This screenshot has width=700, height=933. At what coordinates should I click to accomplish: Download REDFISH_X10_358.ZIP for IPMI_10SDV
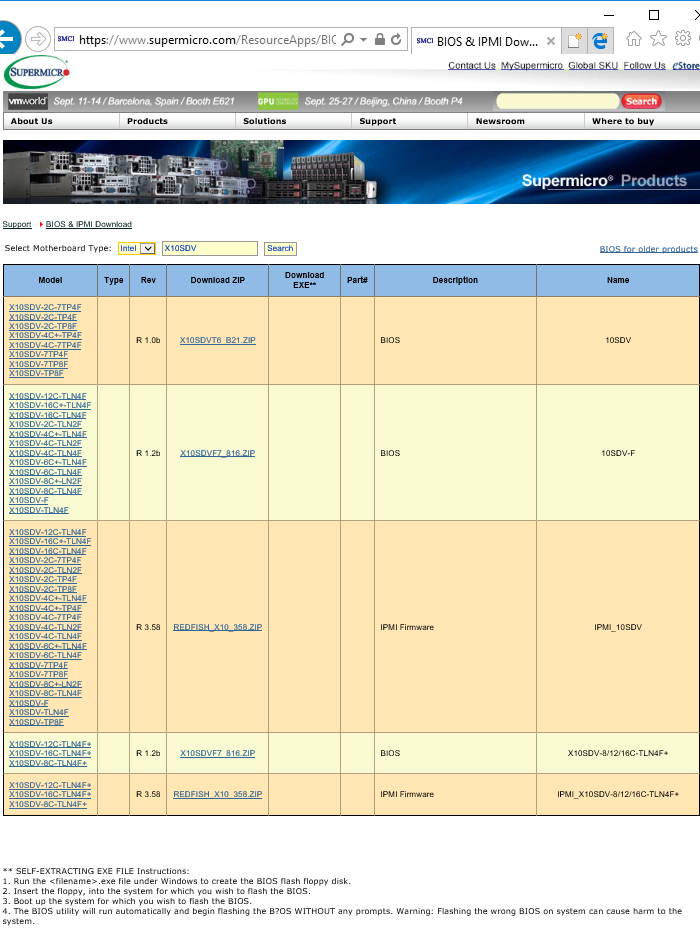tap(217, 627)
